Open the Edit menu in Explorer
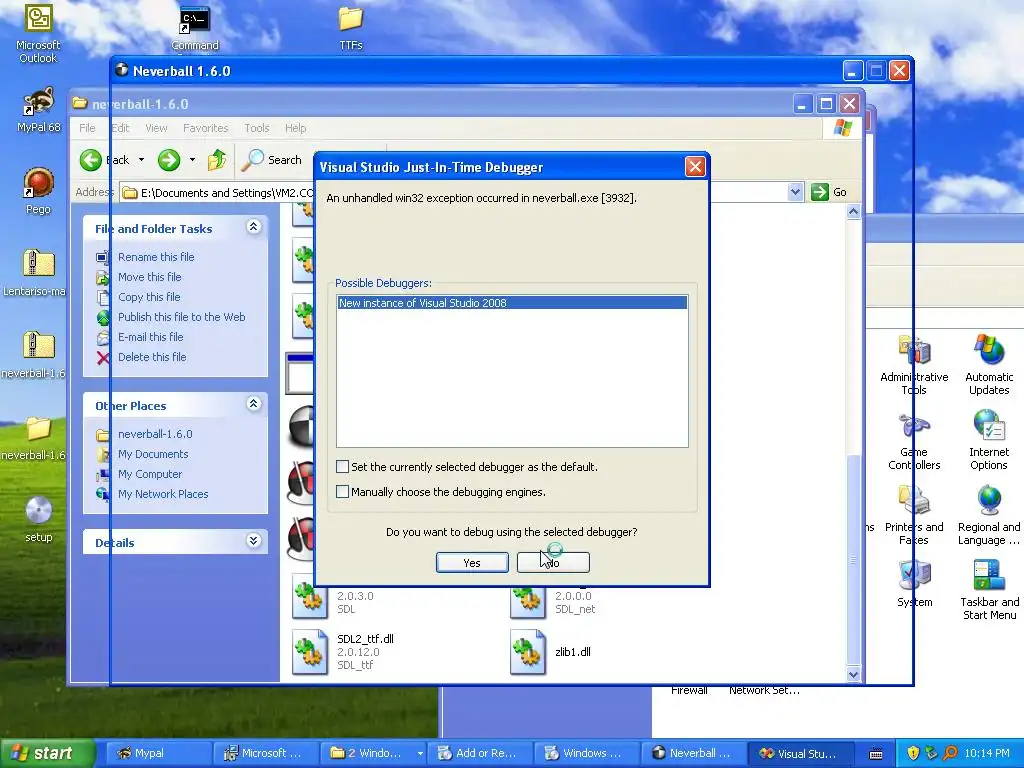This screenshot has width=1024, height=768. [120, 128]
